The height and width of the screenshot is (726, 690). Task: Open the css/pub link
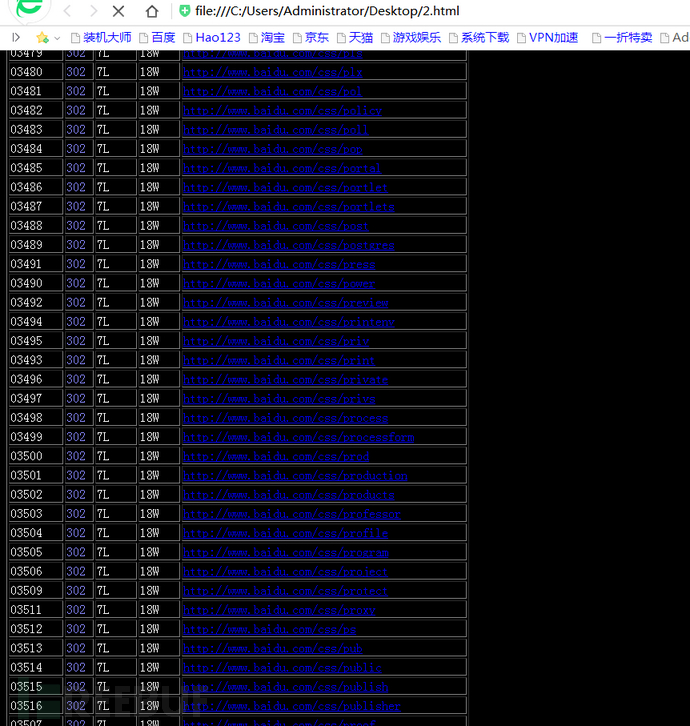(x=272, y=649)
